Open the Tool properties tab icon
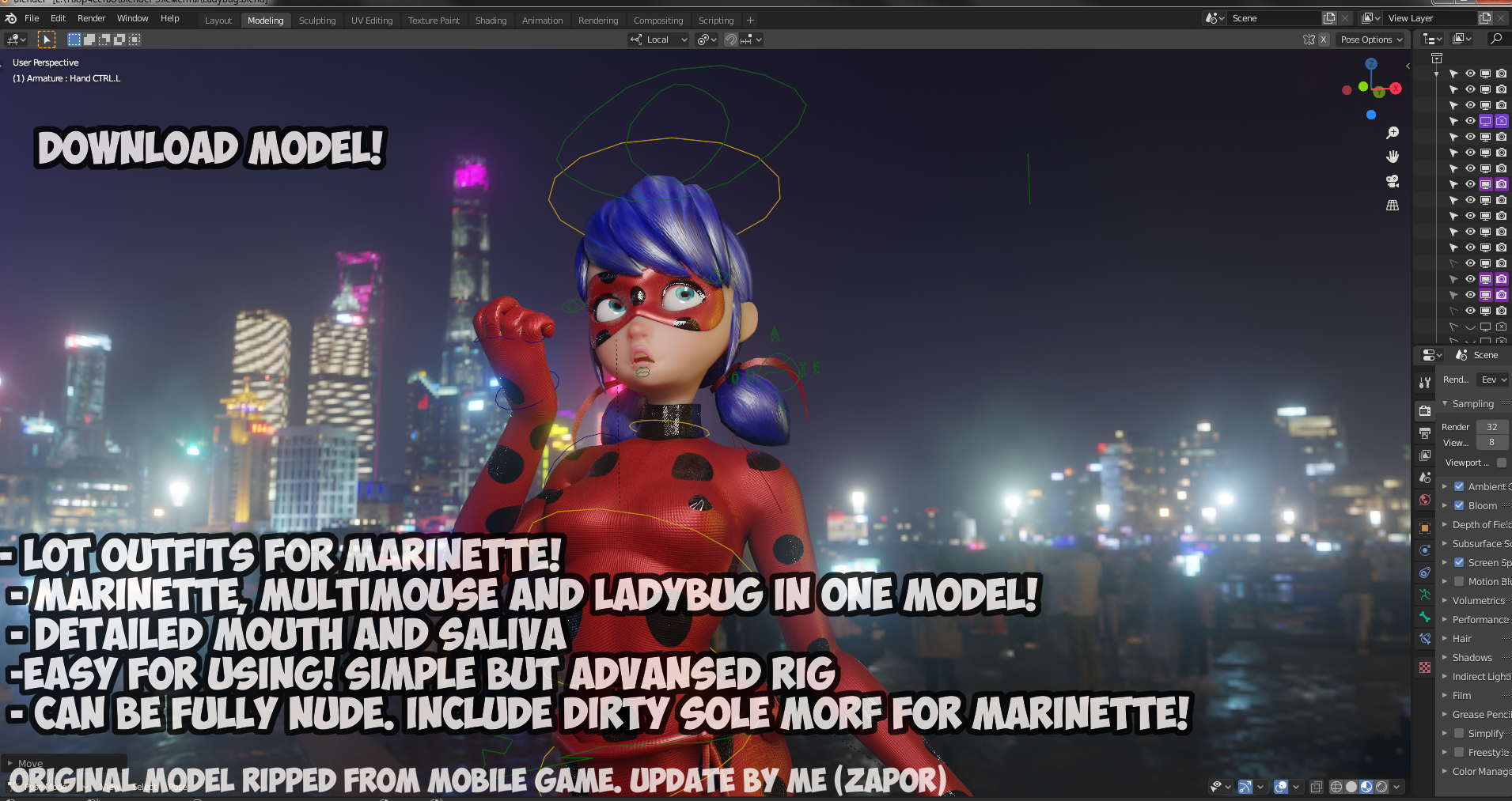Image resolution: width=1512 pixels, height=801 pixels. [1425, 383]
